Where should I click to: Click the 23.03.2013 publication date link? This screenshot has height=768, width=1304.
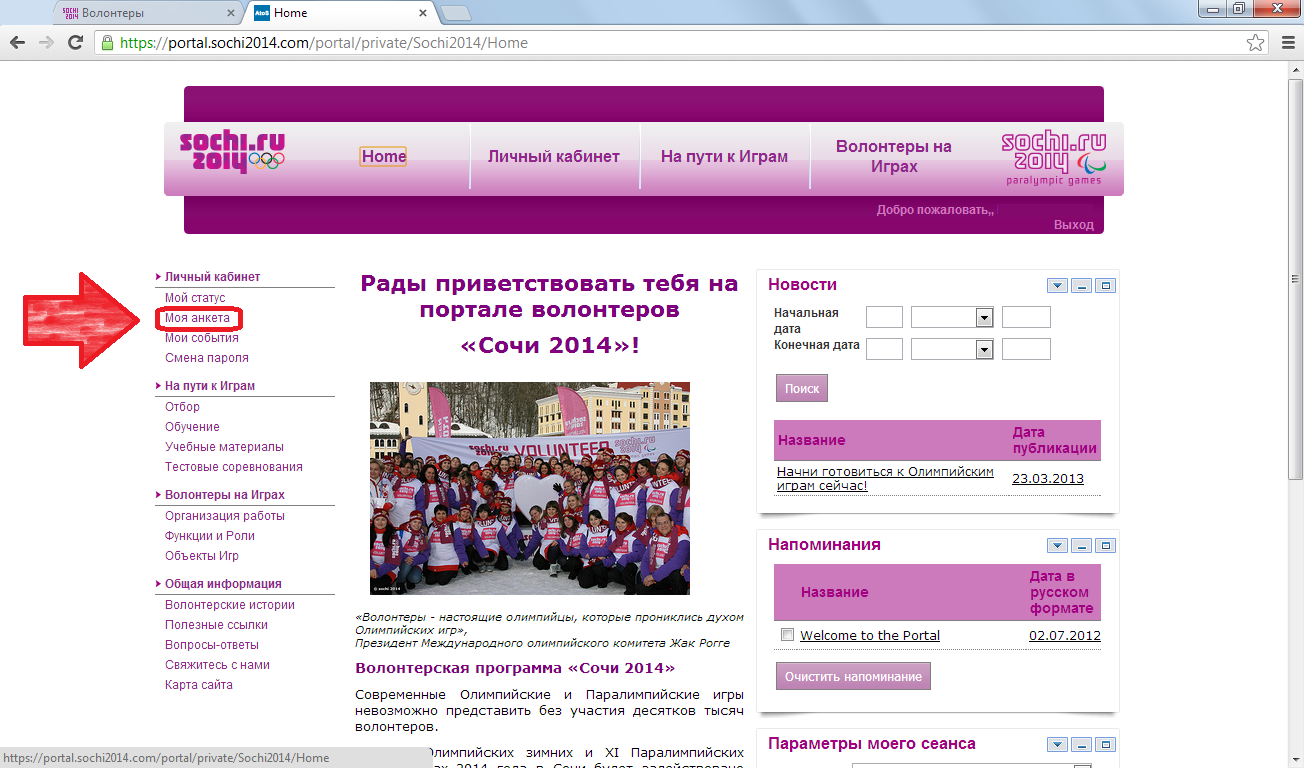(x=1048, y=478)
